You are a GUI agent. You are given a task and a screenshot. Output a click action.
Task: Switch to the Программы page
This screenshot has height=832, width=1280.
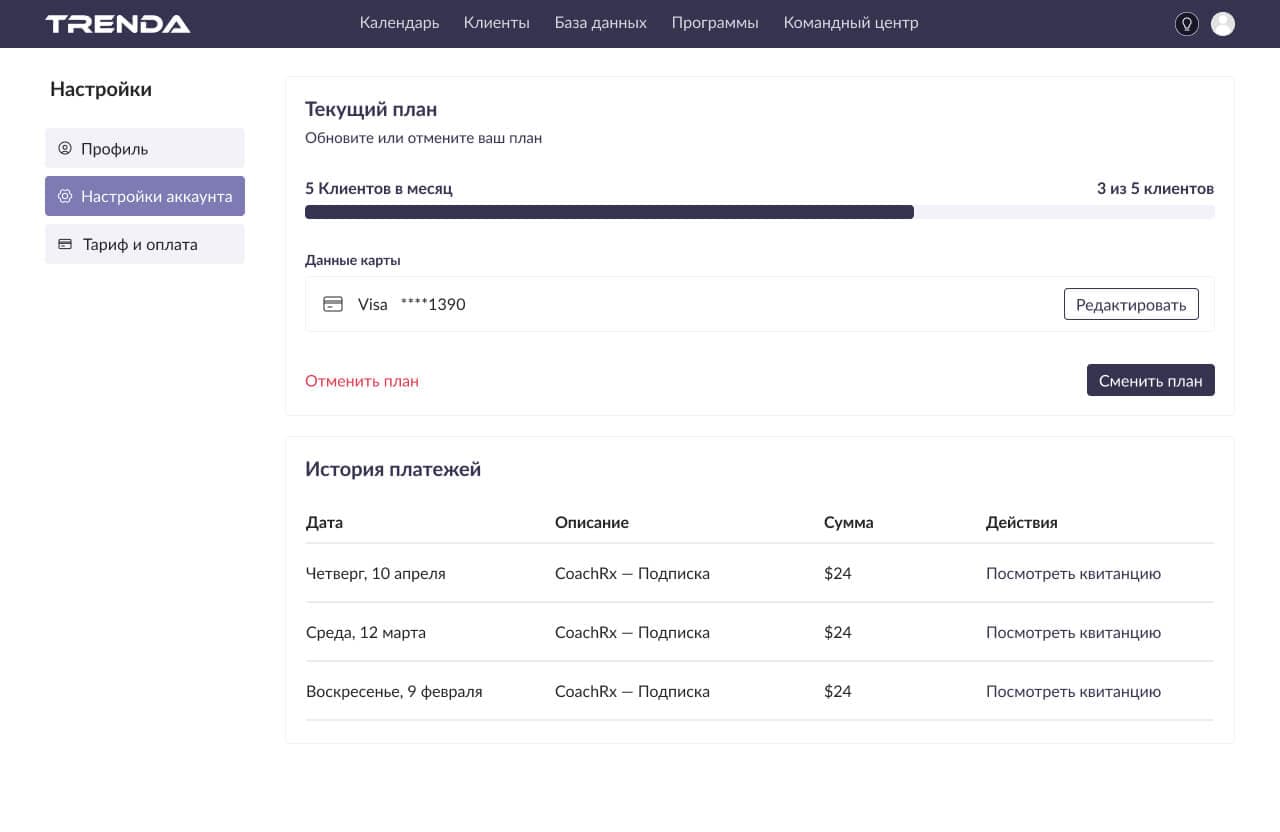[714, 23]
